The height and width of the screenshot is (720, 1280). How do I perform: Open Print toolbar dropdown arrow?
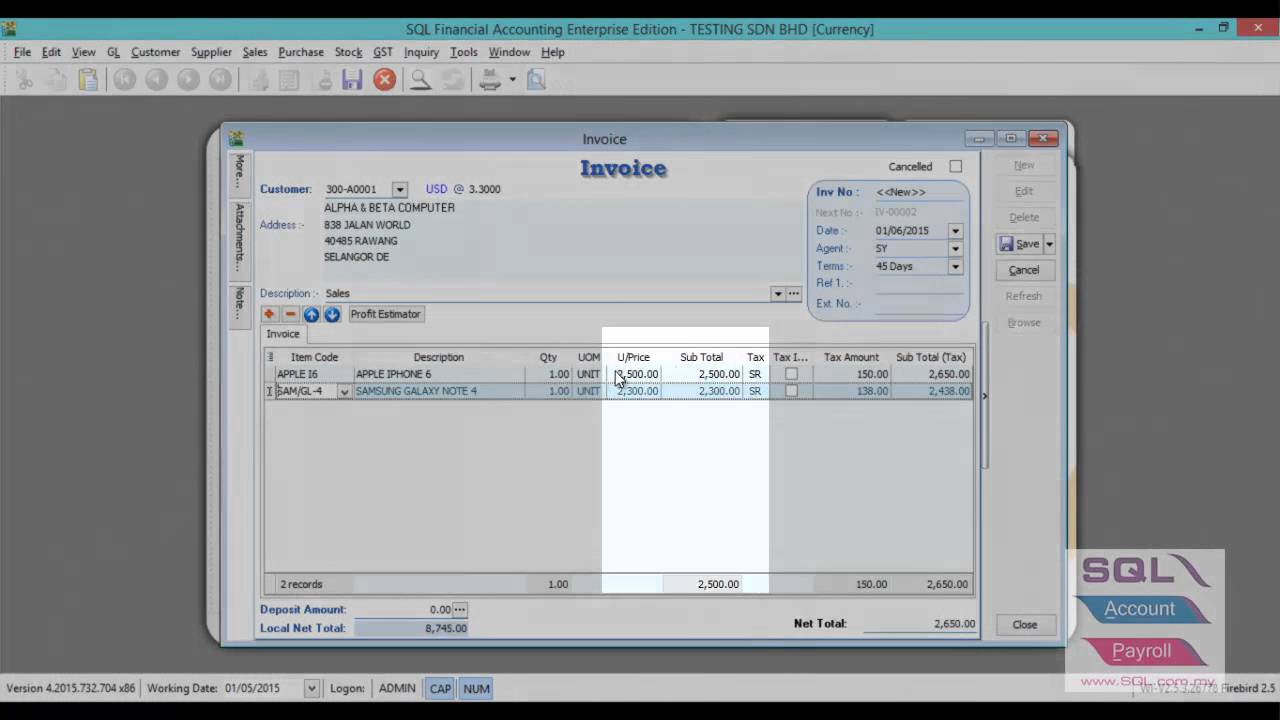tap(512, 80)
